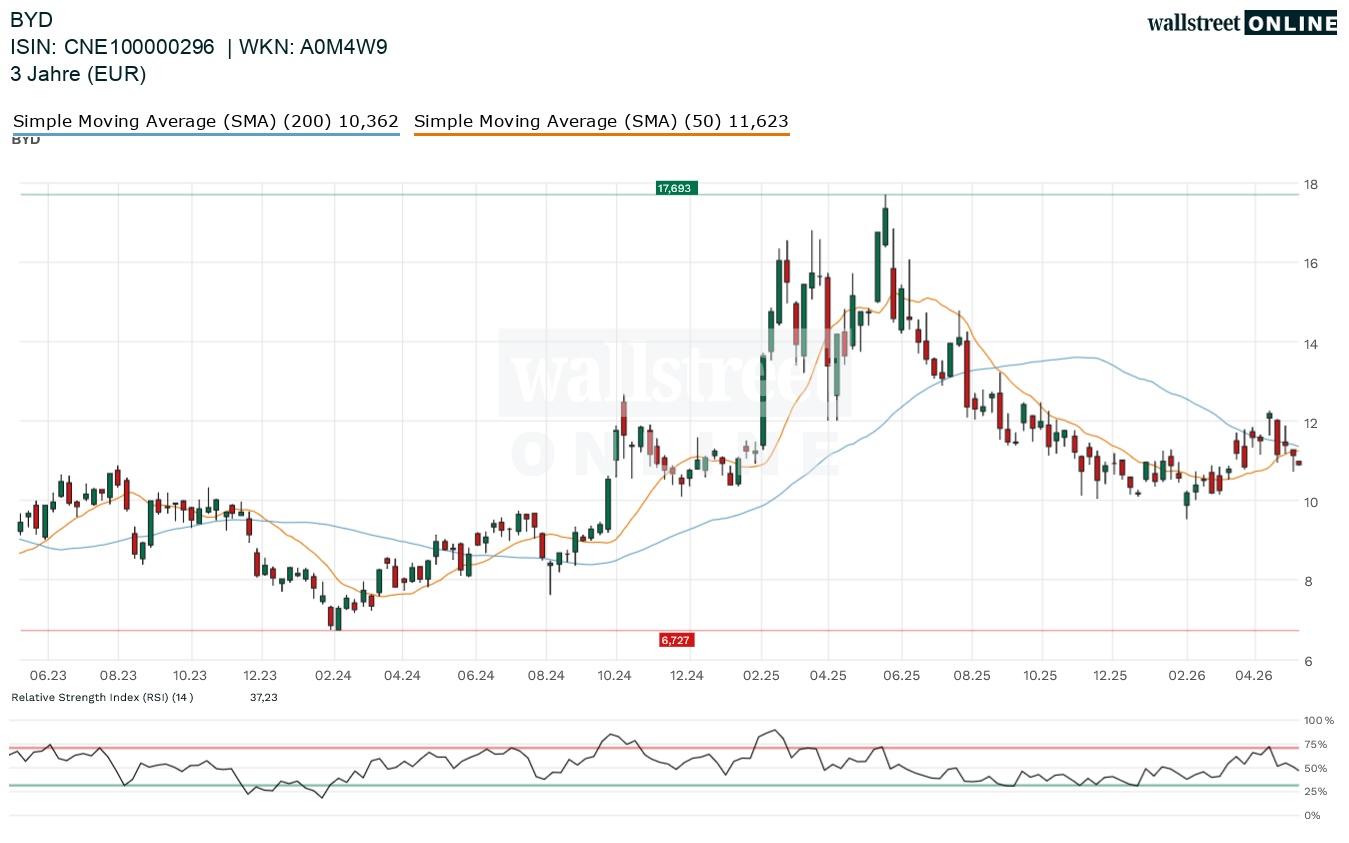Click the green 17,693 high price marker
This screenshot has width=1349, height=843.
(x=676, y=187)
